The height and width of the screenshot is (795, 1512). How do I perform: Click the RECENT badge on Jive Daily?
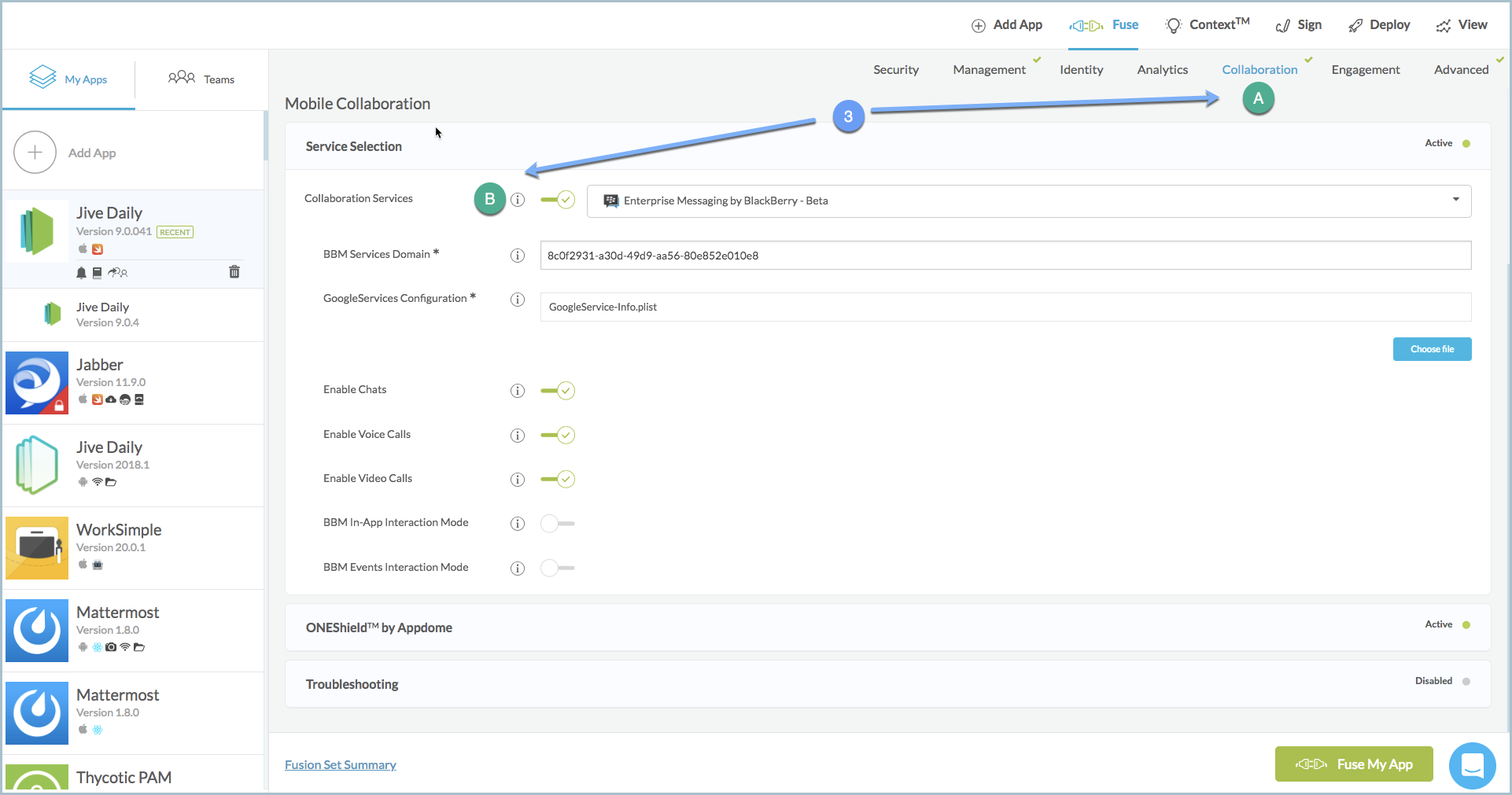(x=175, y=232)
